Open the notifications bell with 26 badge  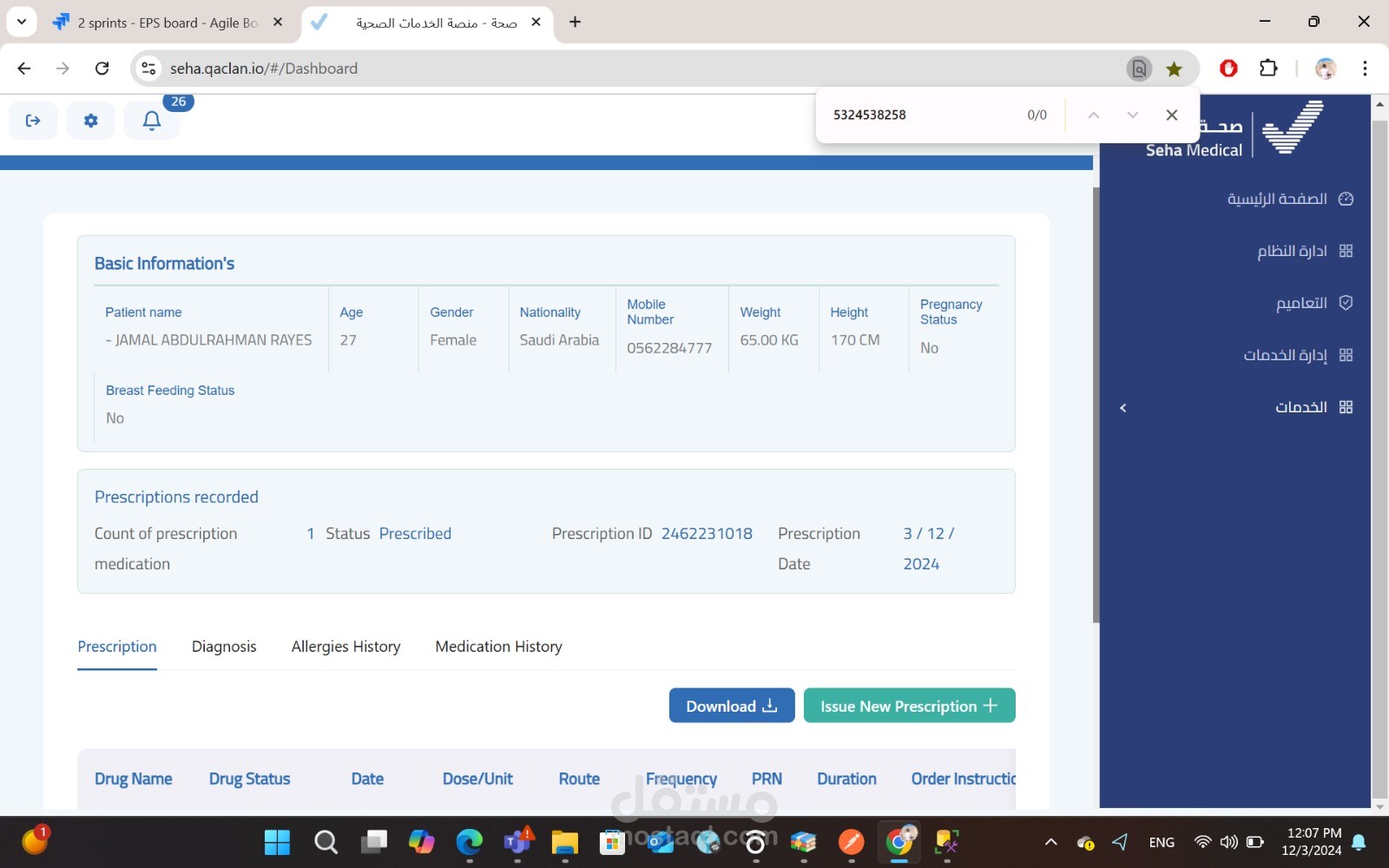coord(152,121)
